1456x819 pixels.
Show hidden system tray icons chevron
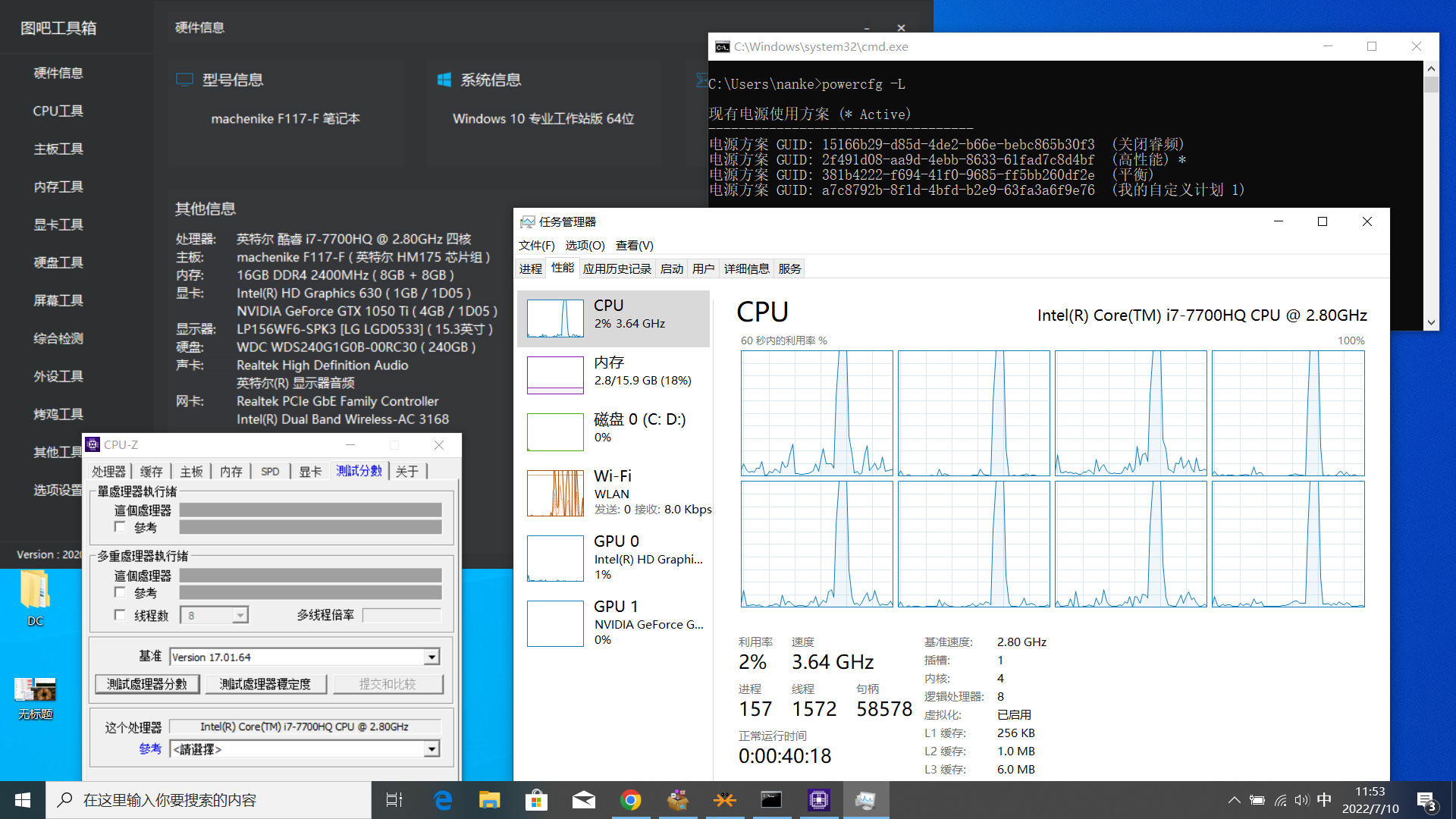pyautogui.click(x=1234, y=800)
